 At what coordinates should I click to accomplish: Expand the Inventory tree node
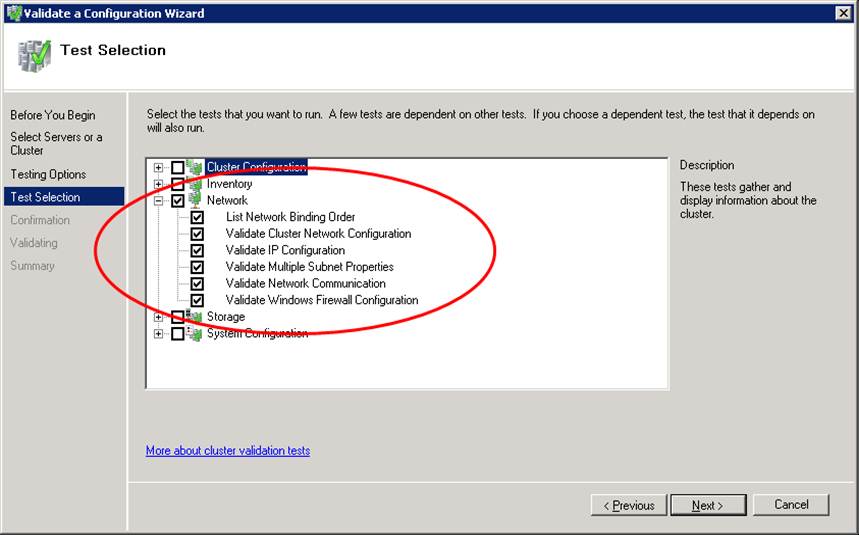[158, 184]
